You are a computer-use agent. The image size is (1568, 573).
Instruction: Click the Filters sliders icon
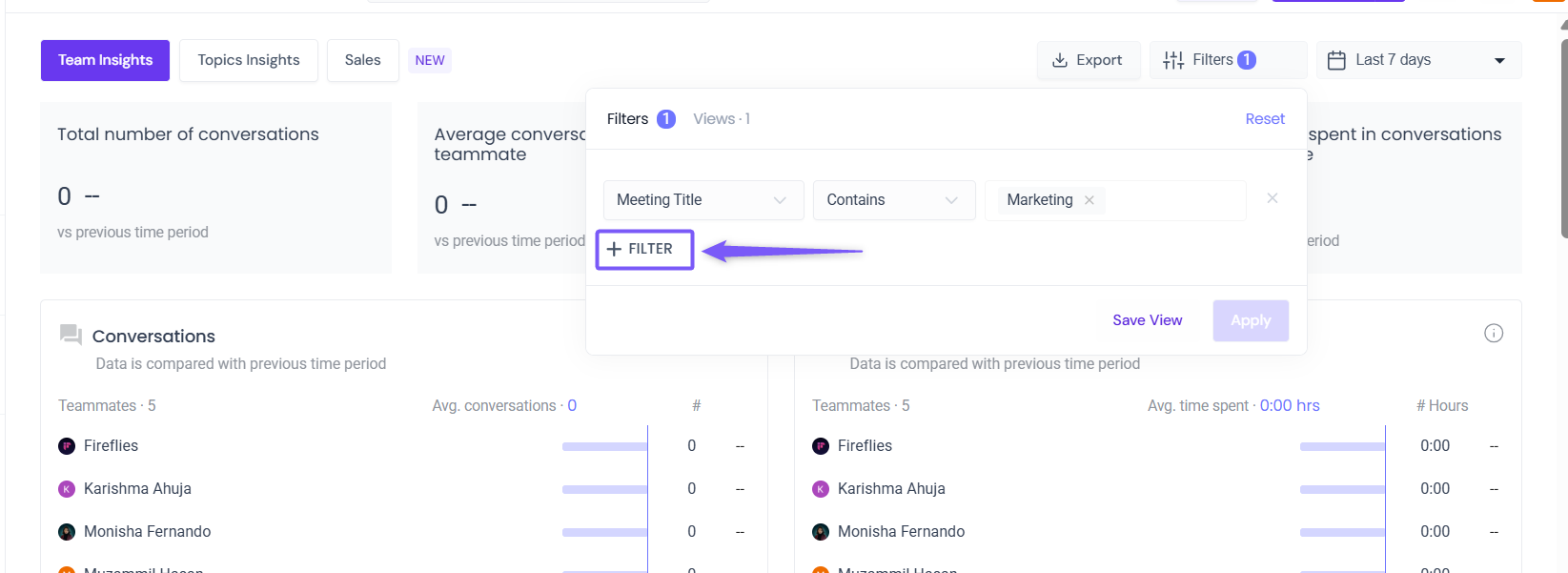tap(1173, 60)
